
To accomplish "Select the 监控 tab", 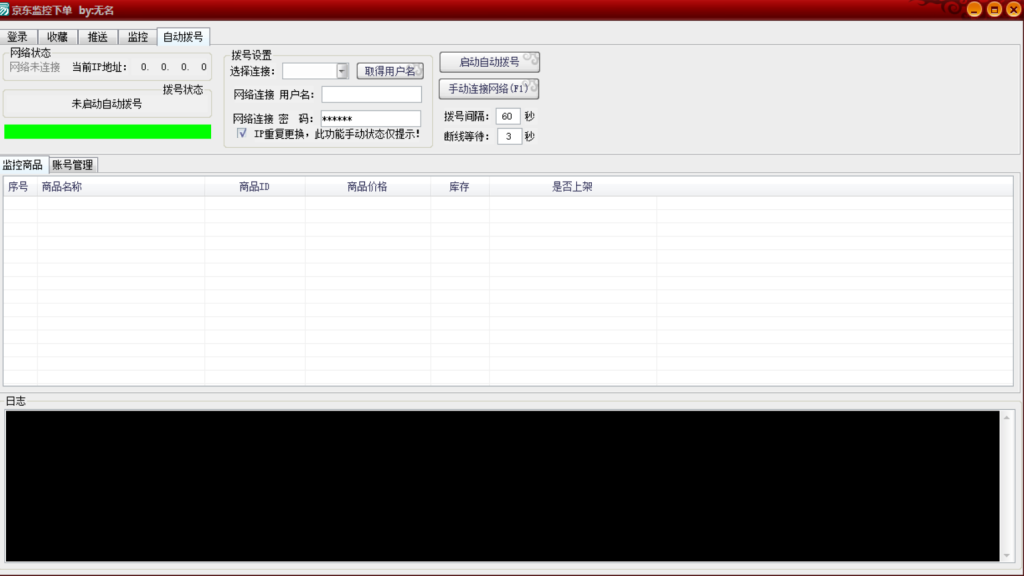I will tap(138, 37).
